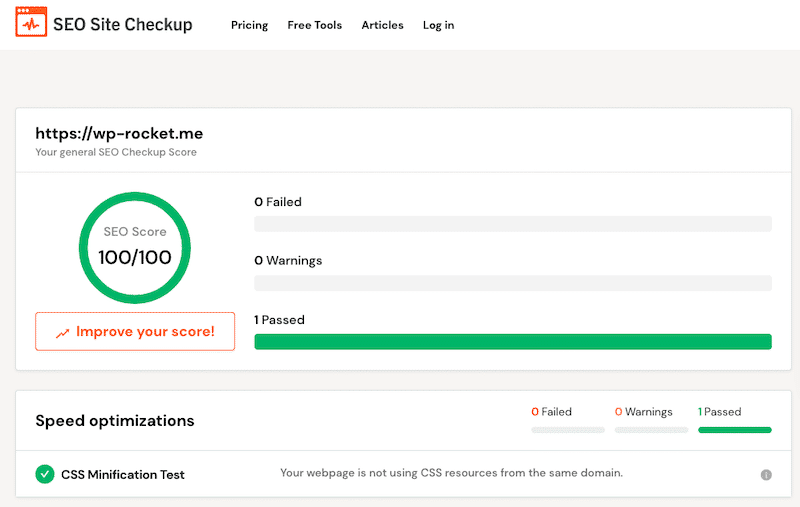Click the 0 Warnings label in Speed optimizations
This screenshot has width=800, height=507.
(x=643, y=412)
